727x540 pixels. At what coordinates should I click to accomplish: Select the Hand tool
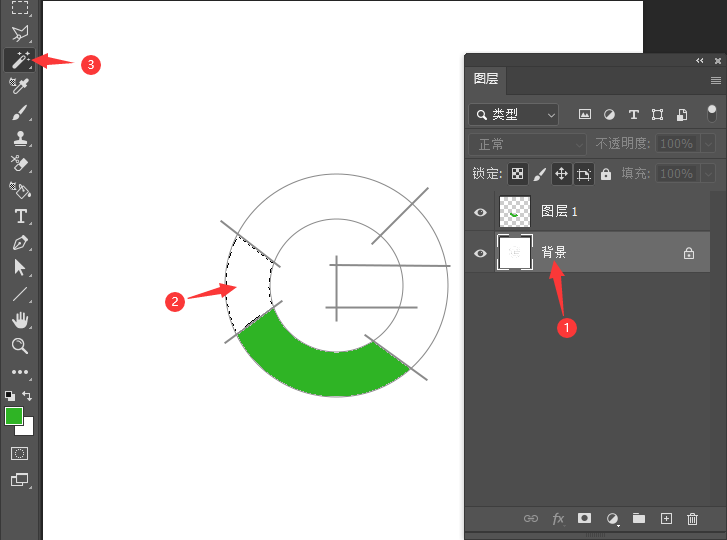pos(19,320)
